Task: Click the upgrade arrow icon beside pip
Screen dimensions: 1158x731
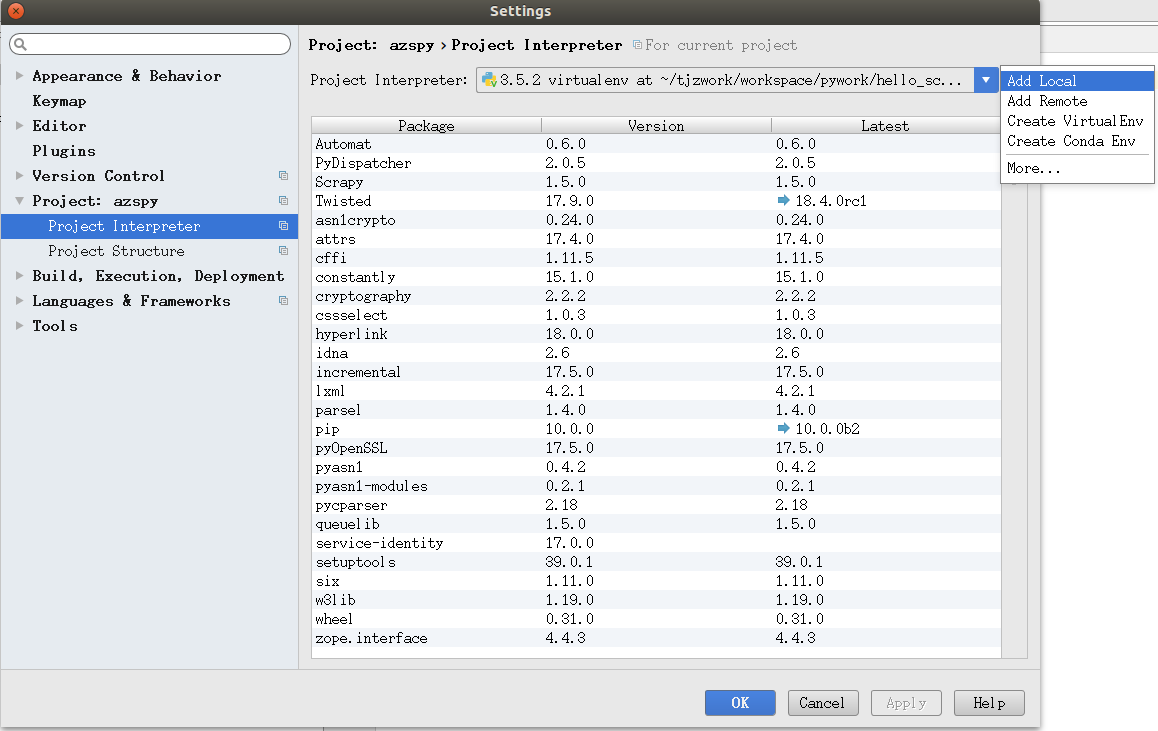Action: click(x=783, y=429)
